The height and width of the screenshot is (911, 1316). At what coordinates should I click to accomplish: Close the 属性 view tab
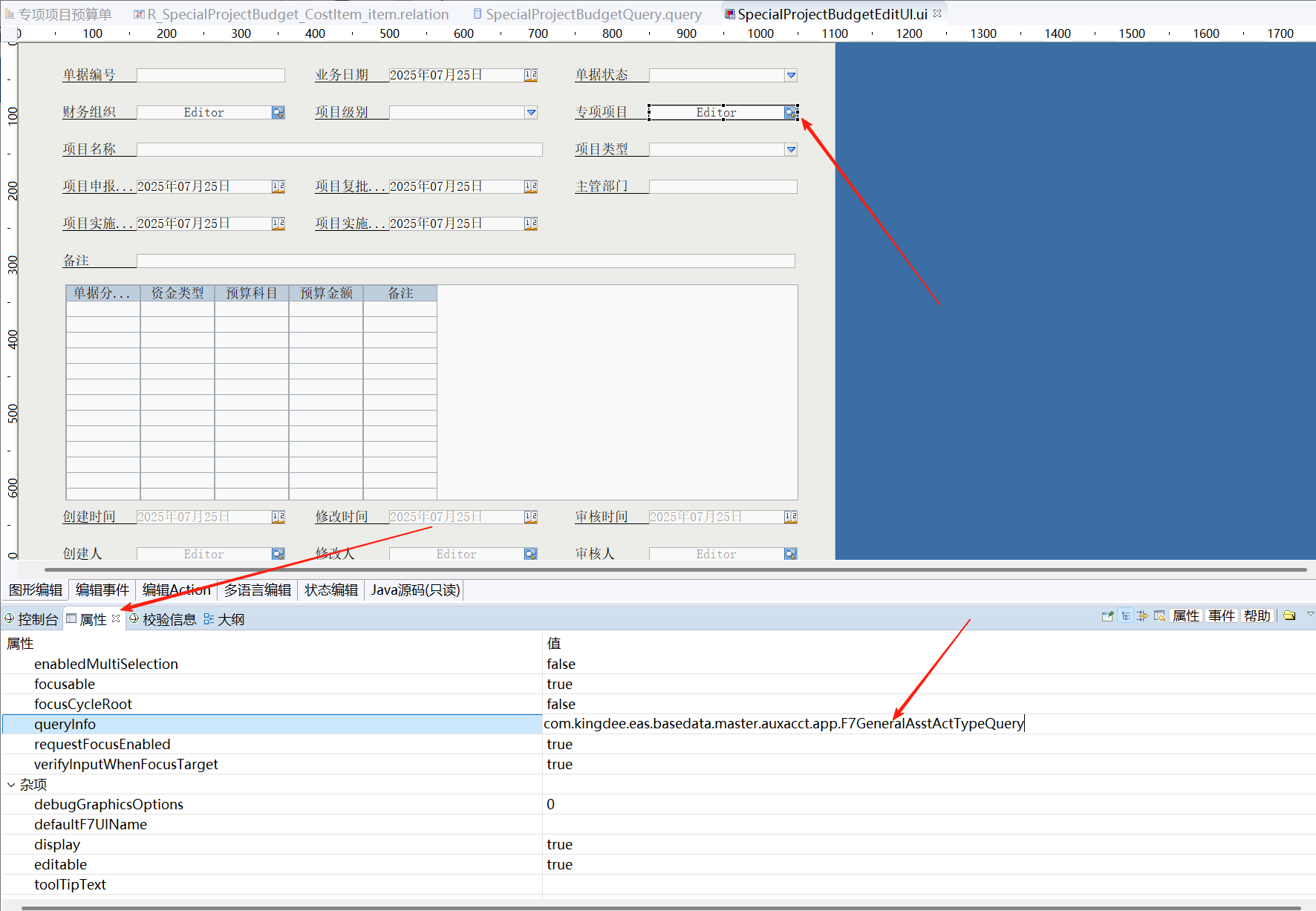[x=116, y=618]
